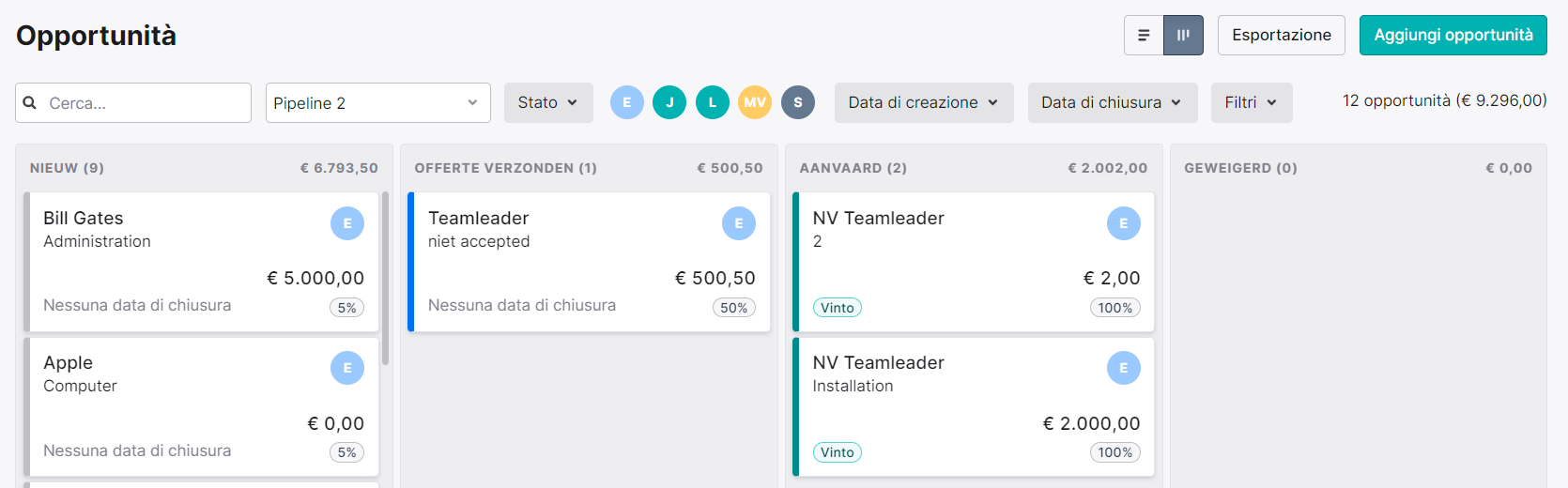
Task: Click the Esportazione button
Action: click(1282, 36)
